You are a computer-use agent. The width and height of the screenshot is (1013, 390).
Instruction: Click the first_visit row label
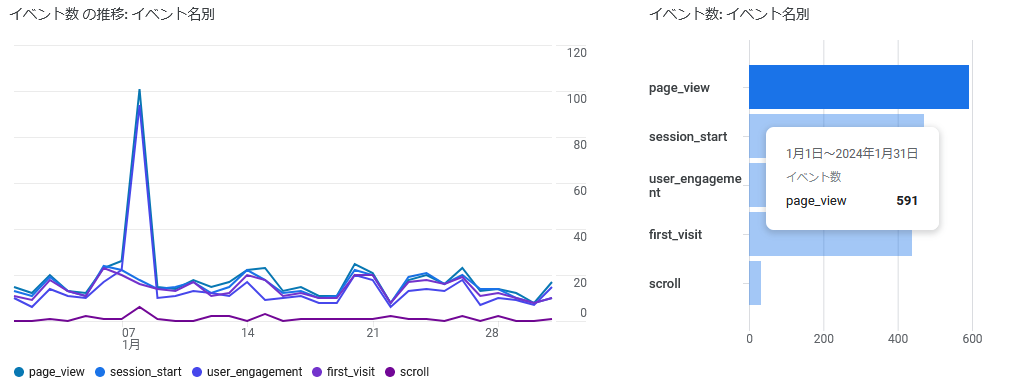(675, 235)
